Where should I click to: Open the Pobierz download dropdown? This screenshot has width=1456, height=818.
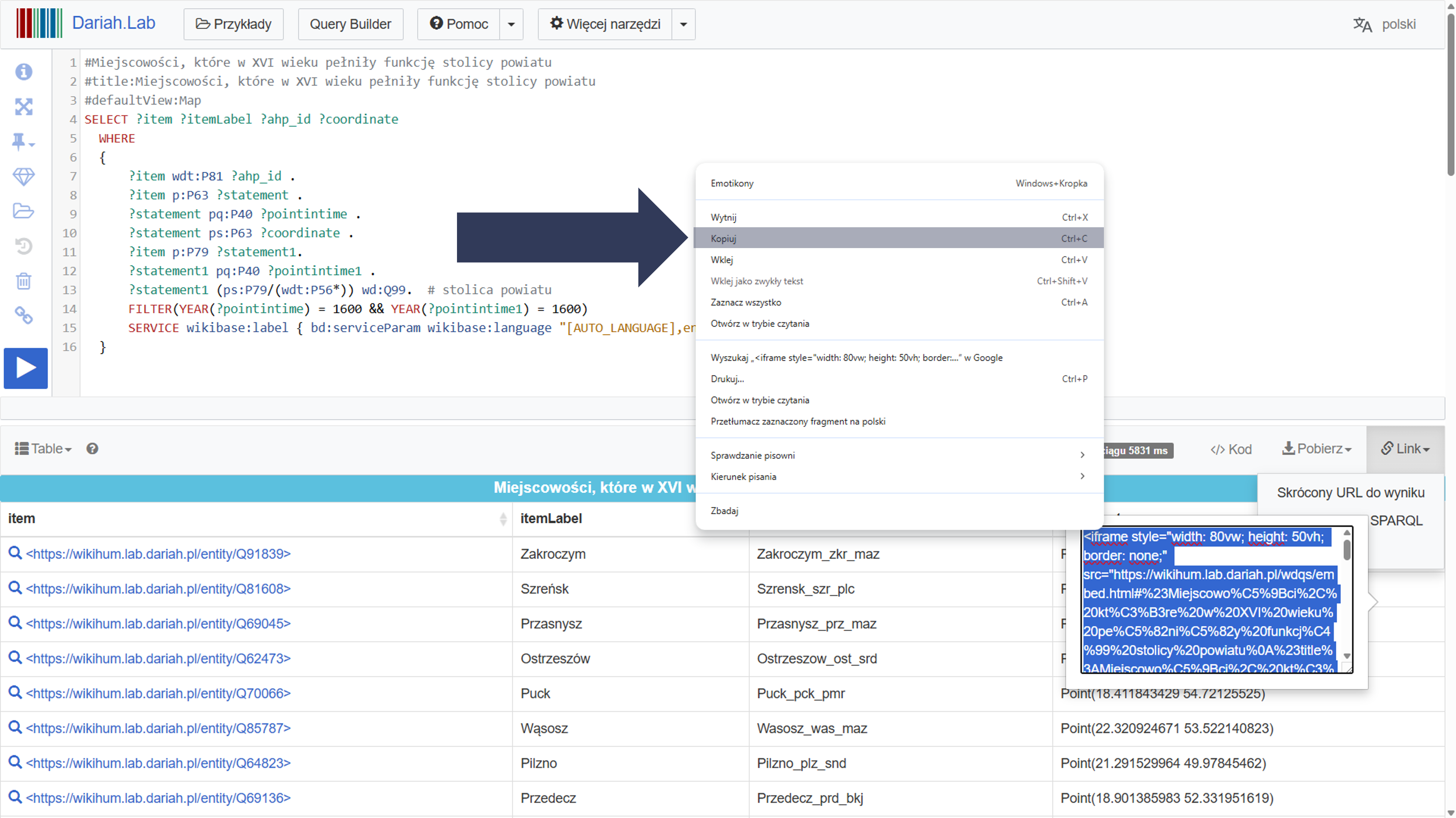(1316, 449)
